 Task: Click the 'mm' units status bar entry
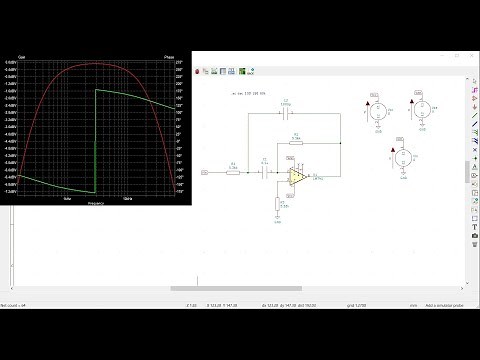coord(413,305)
